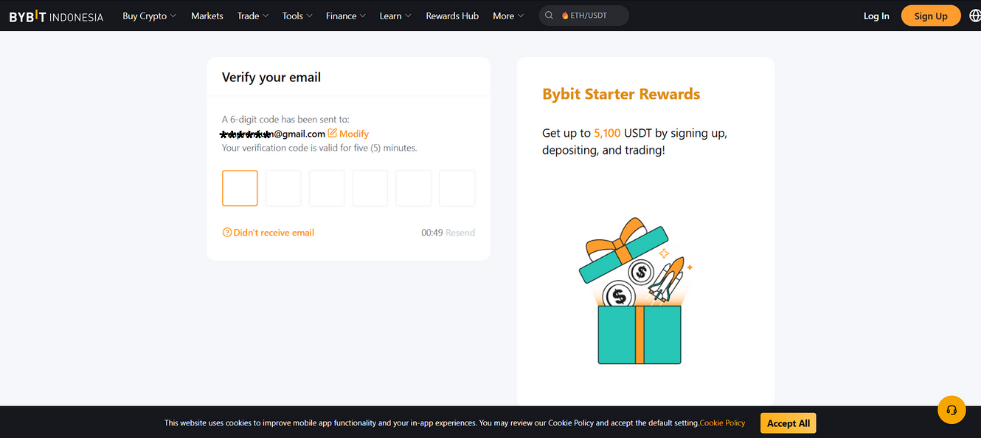
Task: Click the question mark help icon
Action: (x=227, y=232)
